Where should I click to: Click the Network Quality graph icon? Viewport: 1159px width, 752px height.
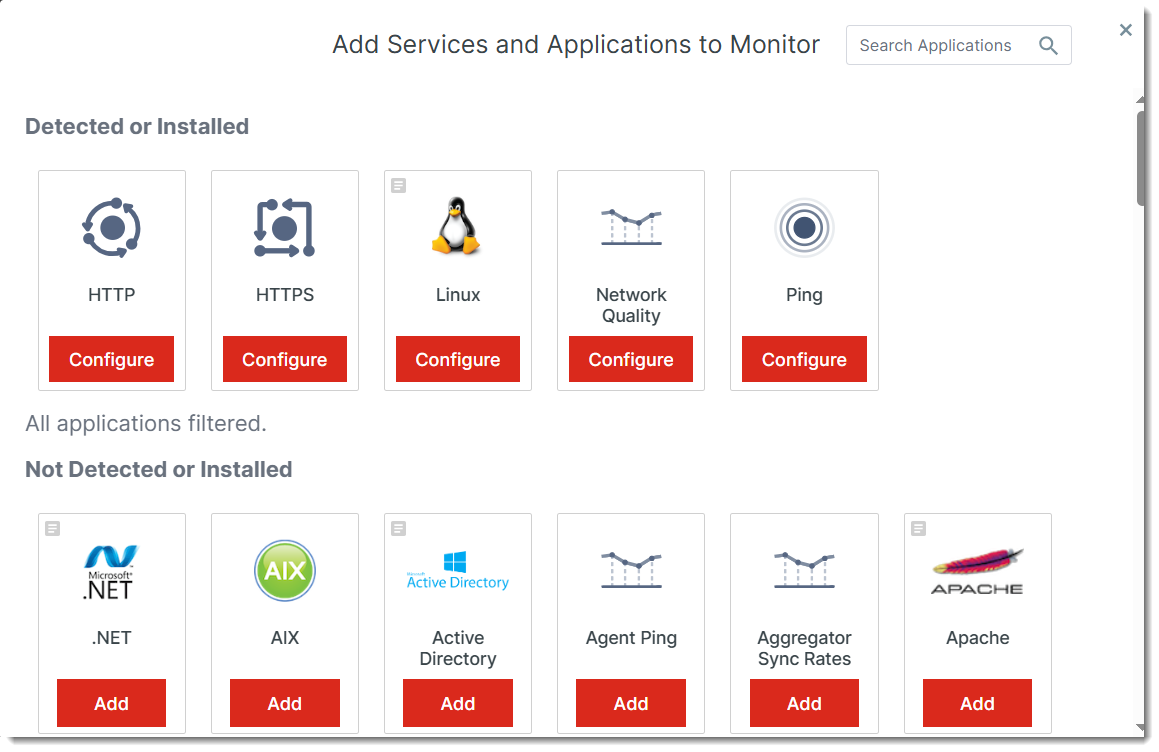(631, 228)
